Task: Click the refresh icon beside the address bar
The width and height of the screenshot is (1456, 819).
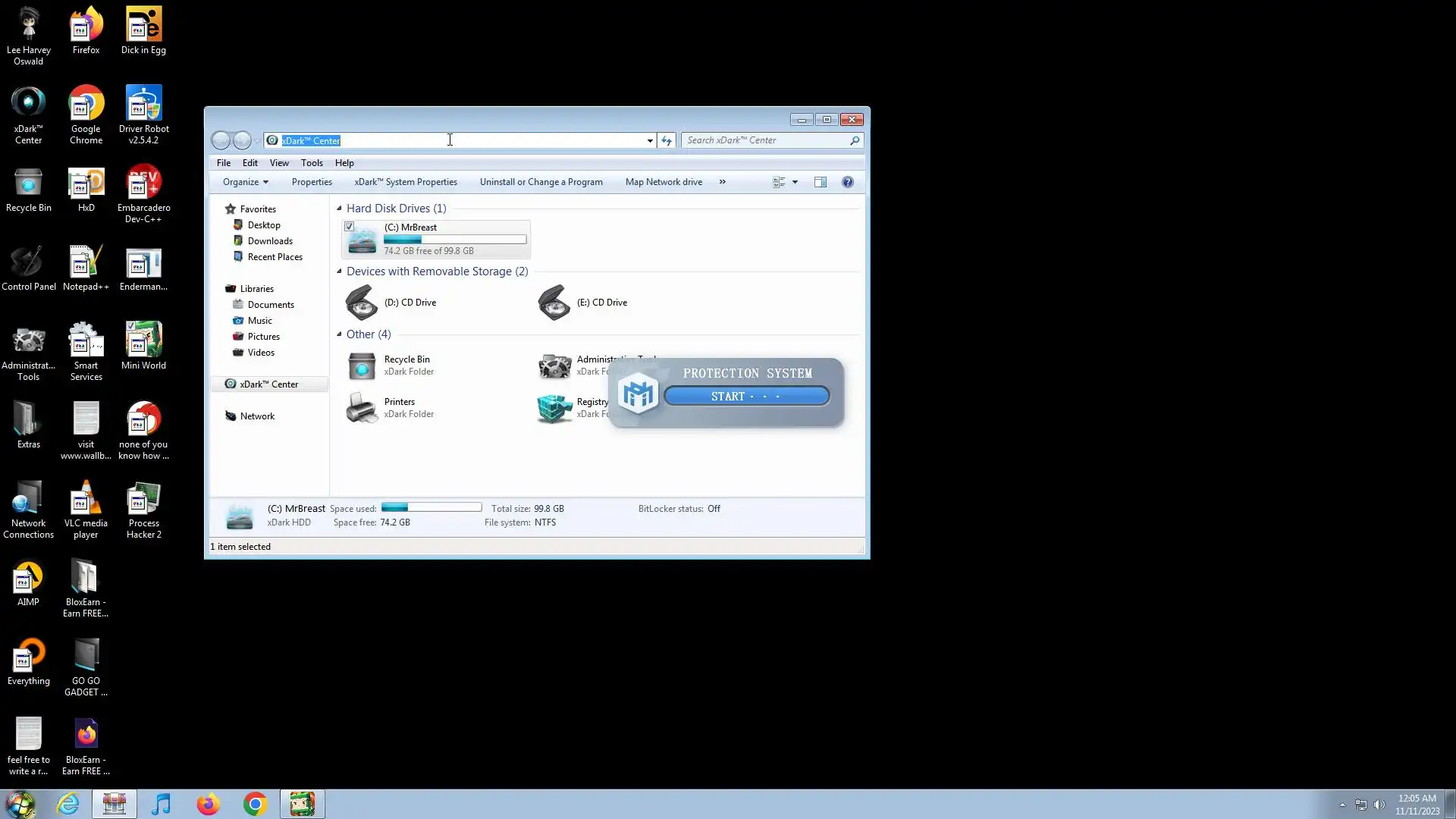Action: pyautogui.click(x=667, y=140)
